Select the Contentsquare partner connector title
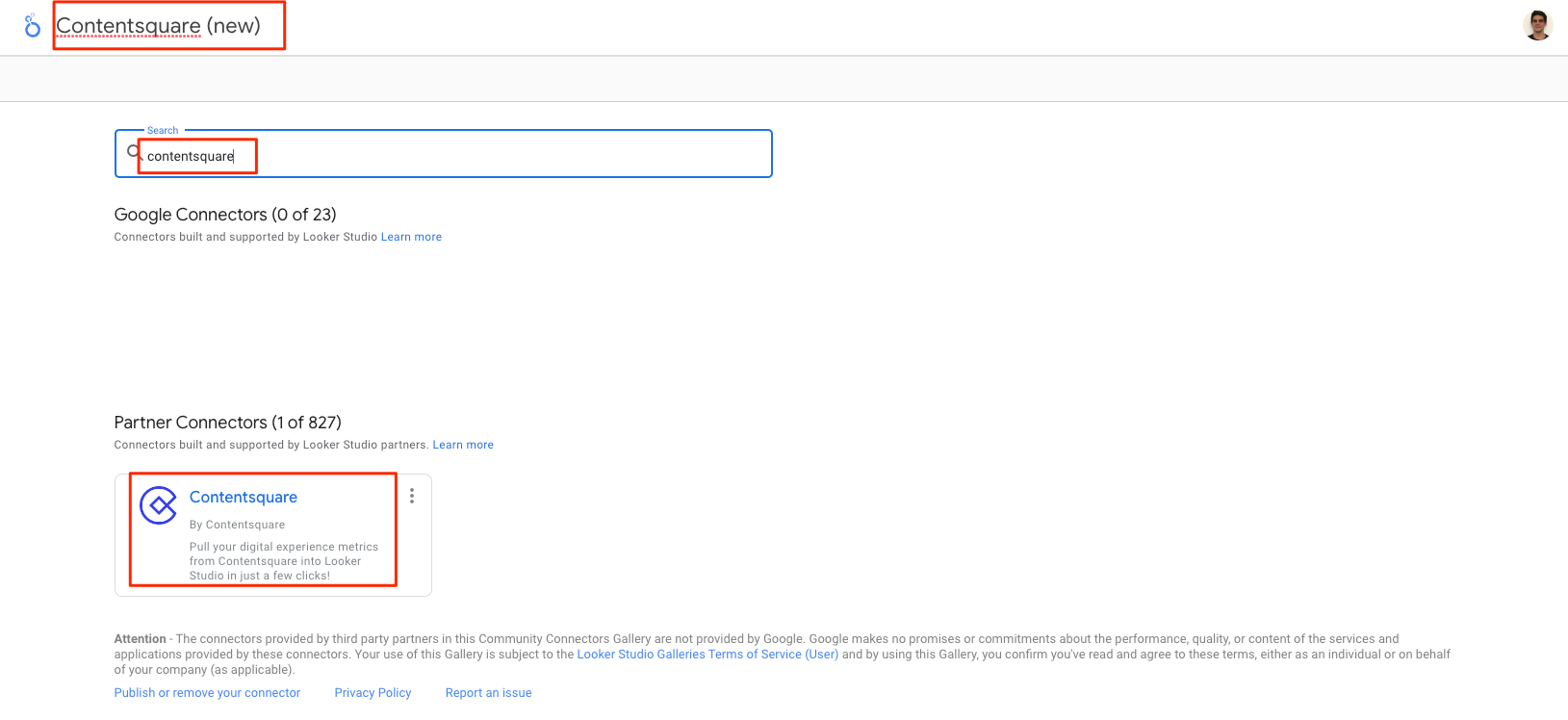 coord(244,497)
